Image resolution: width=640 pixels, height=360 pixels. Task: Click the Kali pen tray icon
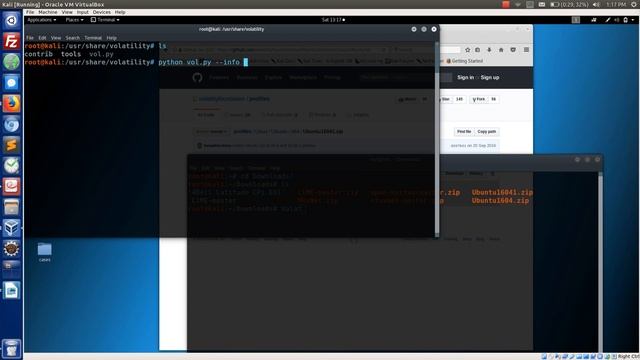pyautogui.click(x=607, y=20)
